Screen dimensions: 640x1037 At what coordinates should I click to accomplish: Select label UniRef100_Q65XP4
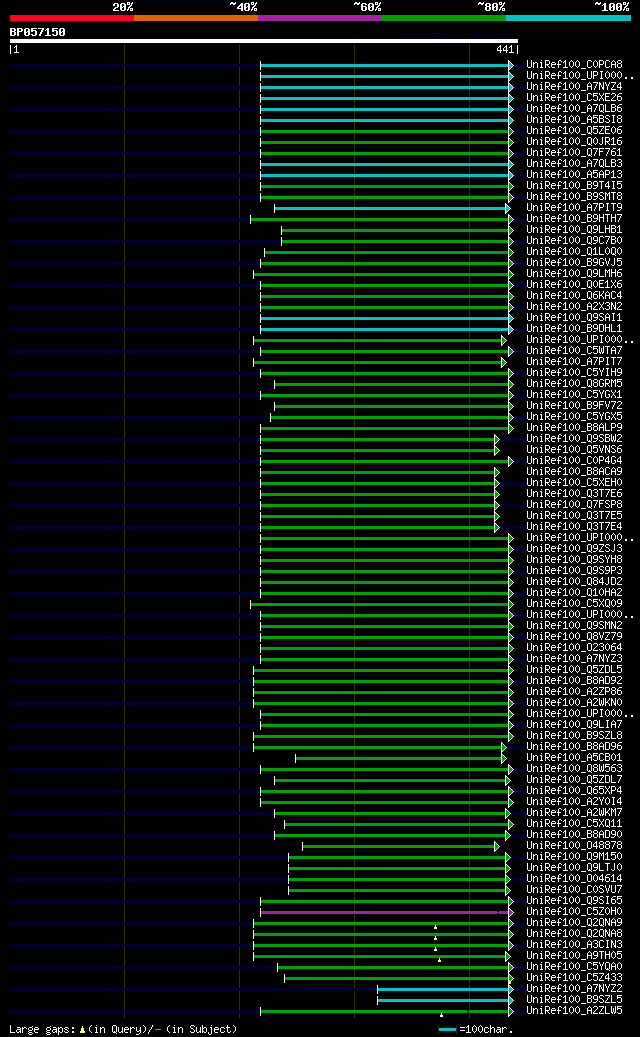coord(574,791)
